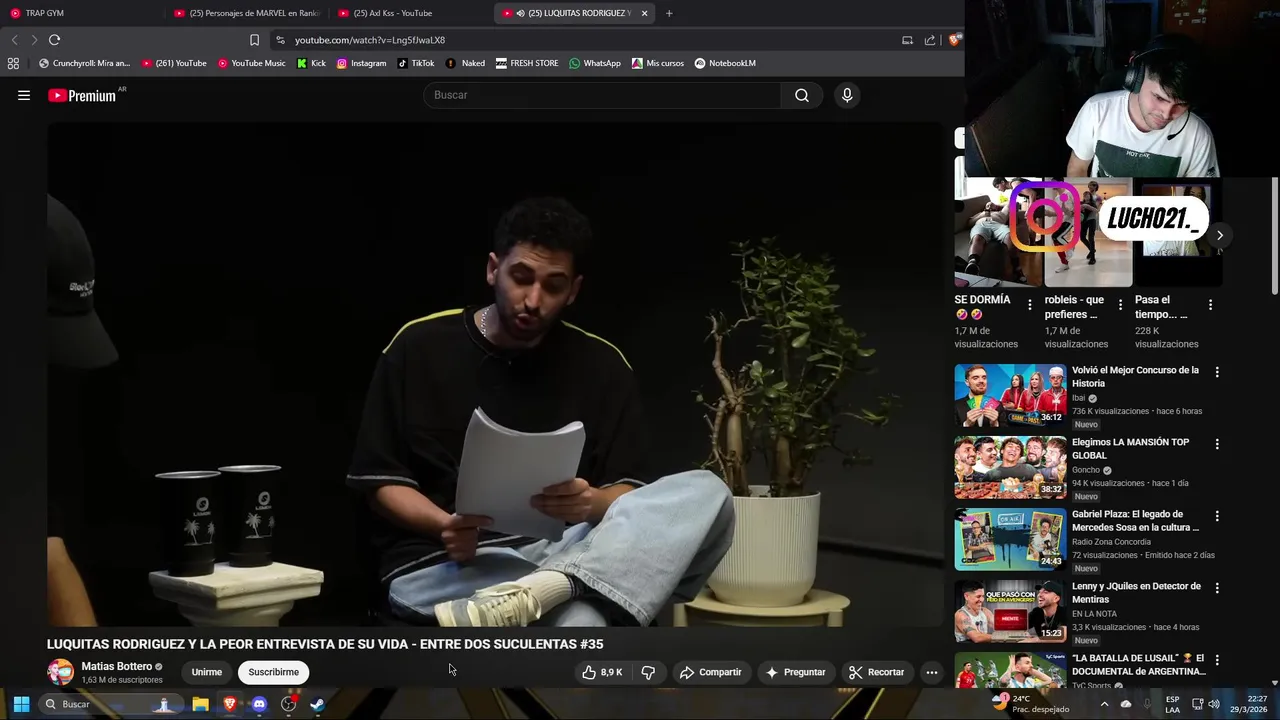Viewport: 1280px width, 720px height.
Task: Open options menu for Goncho mansion video
Action: 1217,444
